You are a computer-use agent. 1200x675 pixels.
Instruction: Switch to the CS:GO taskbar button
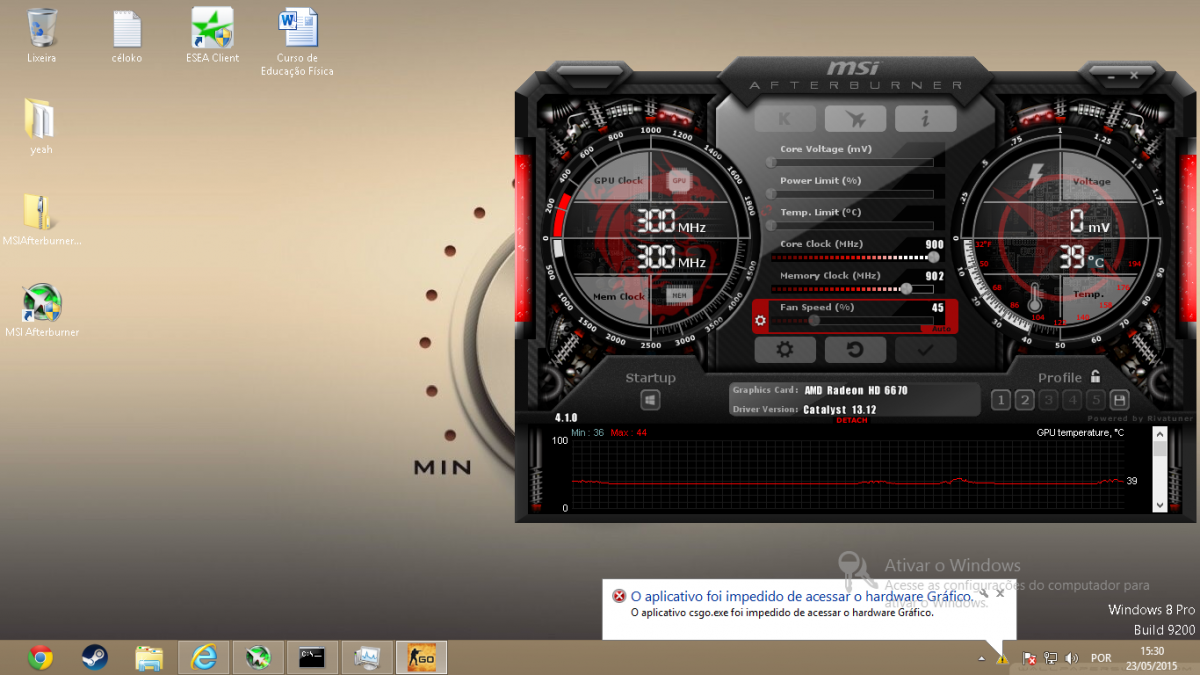[421, 658]
